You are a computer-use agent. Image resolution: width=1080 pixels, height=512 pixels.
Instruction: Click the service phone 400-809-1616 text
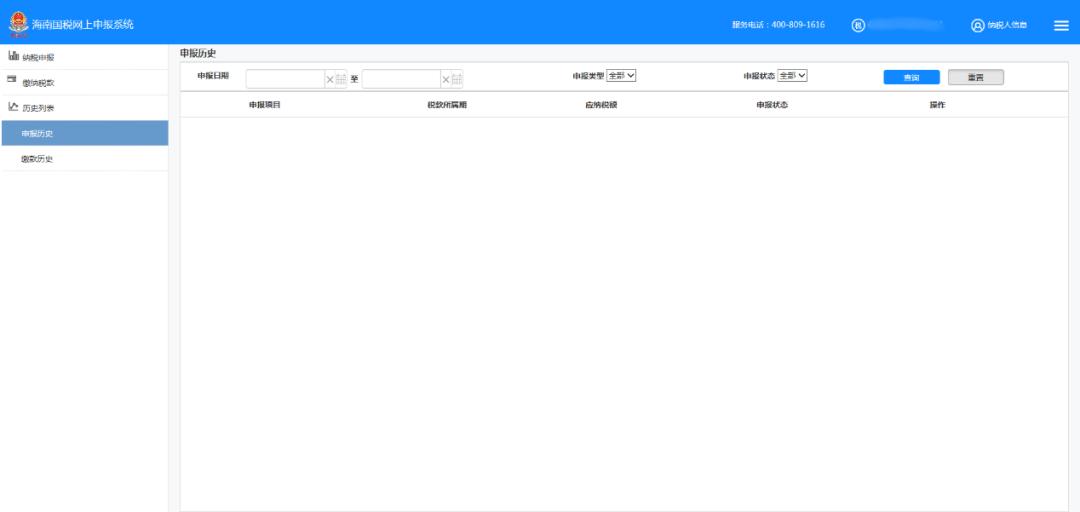tap(778, 25)
